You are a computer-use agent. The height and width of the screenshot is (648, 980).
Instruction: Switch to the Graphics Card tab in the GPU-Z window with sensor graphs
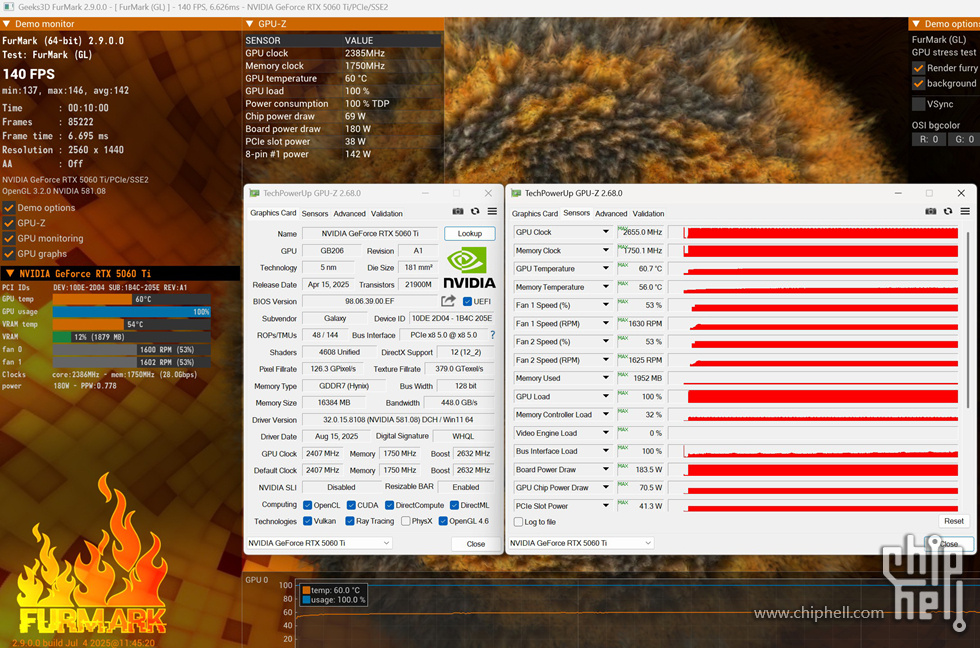pos(534,213)
